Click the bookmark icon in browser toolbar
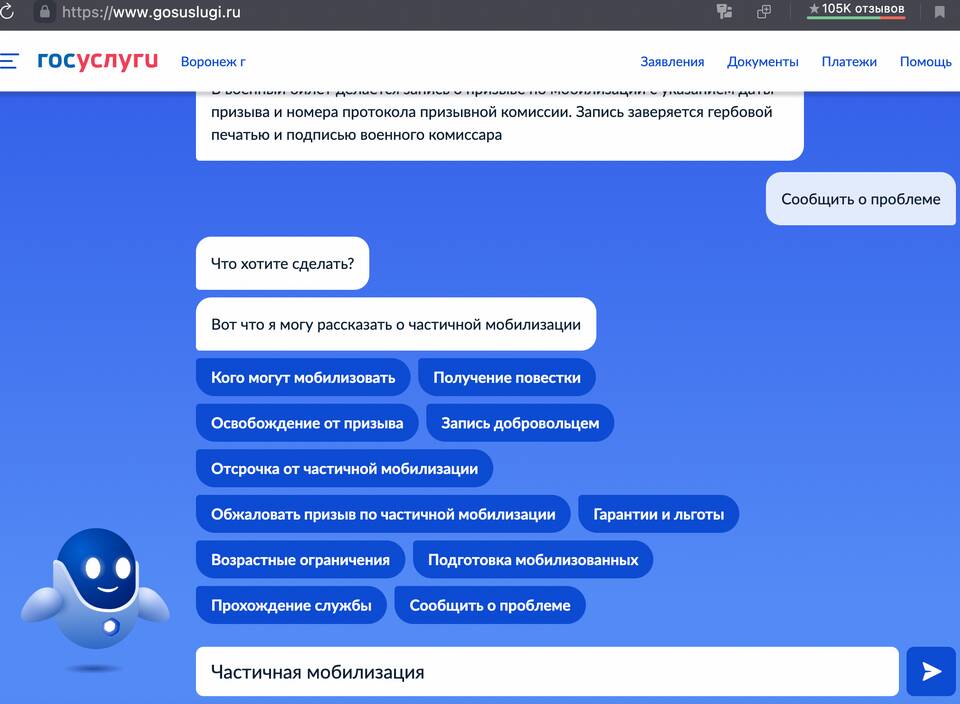The width and height of the screenshot is (960, 704). [x=939, y=12]
